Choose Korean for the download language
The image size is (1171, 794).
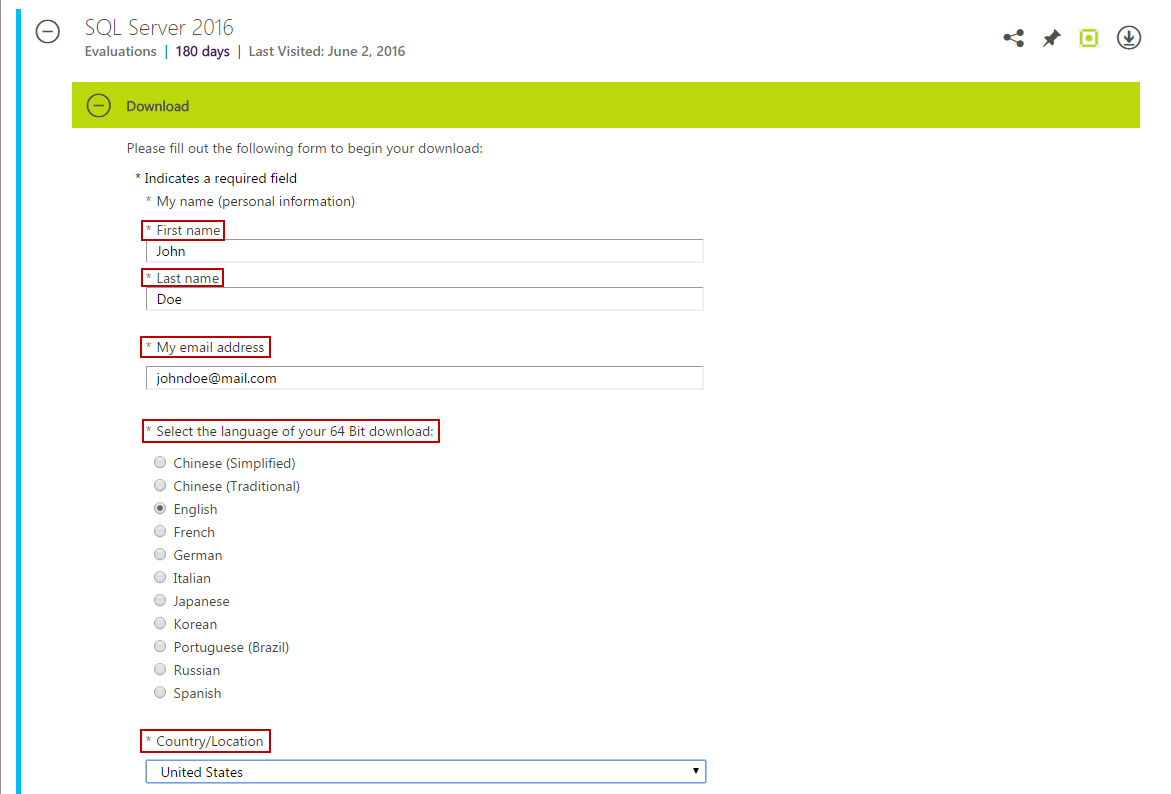point(160,623)
